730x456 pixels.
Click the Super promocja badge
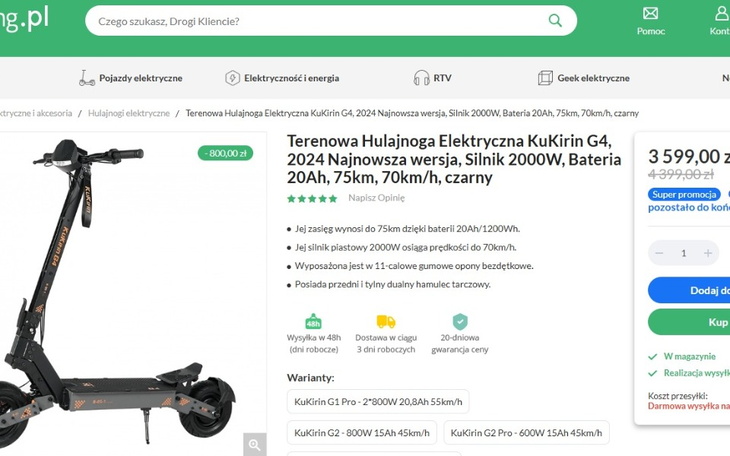pyautogui.click(x=684, y=194)
